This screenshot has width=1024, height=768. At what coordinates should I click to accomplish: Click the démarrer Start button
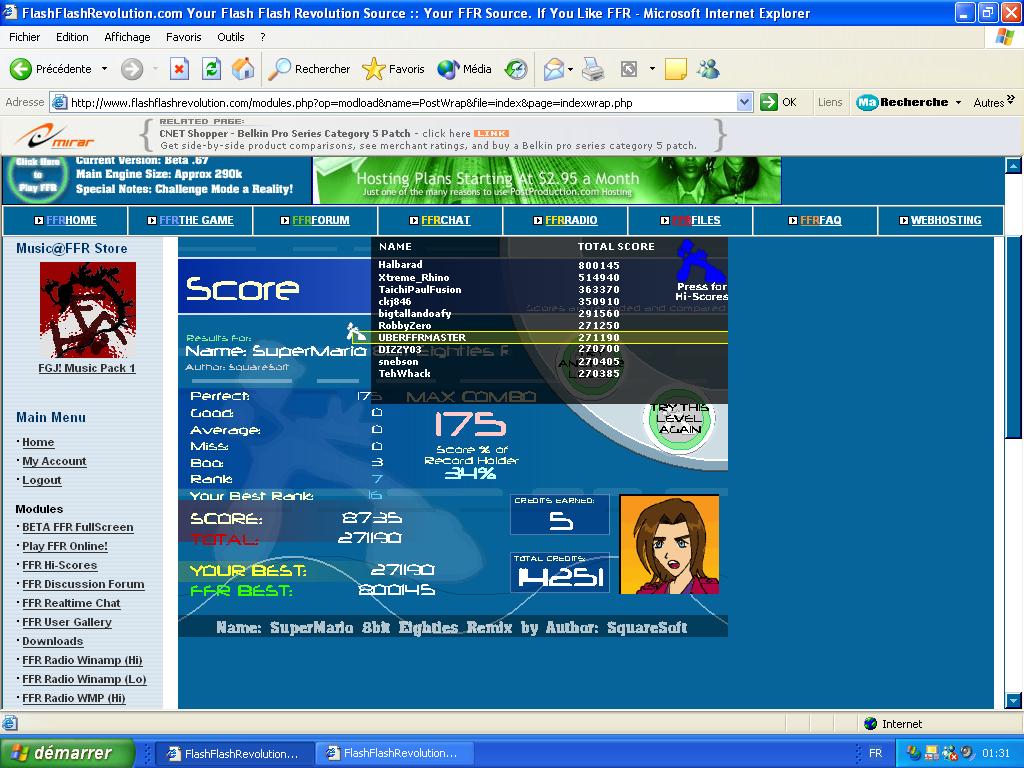(x=67, y=753)
